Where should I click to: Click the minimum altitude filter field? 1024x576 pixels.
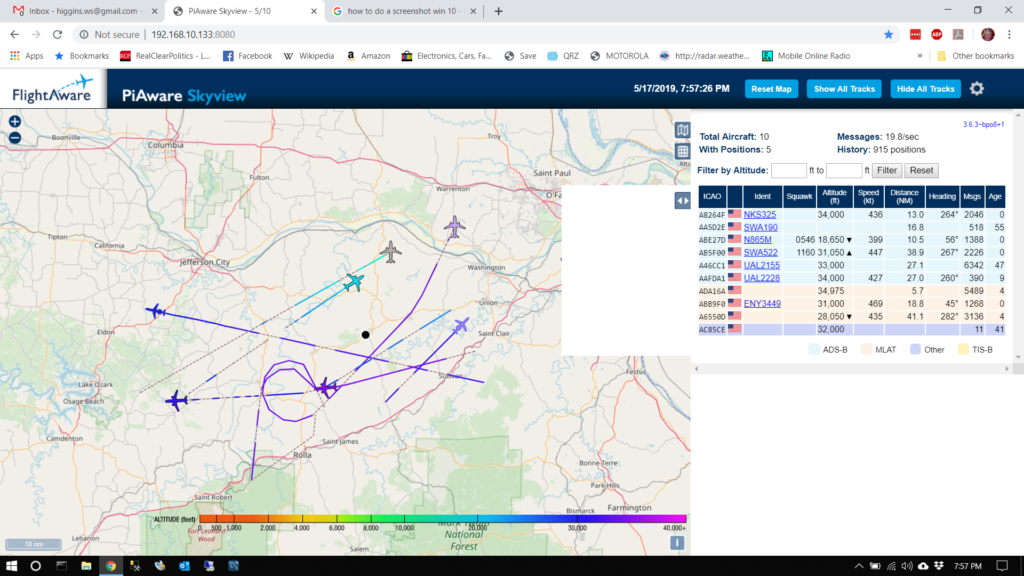[x=788, y=170]
